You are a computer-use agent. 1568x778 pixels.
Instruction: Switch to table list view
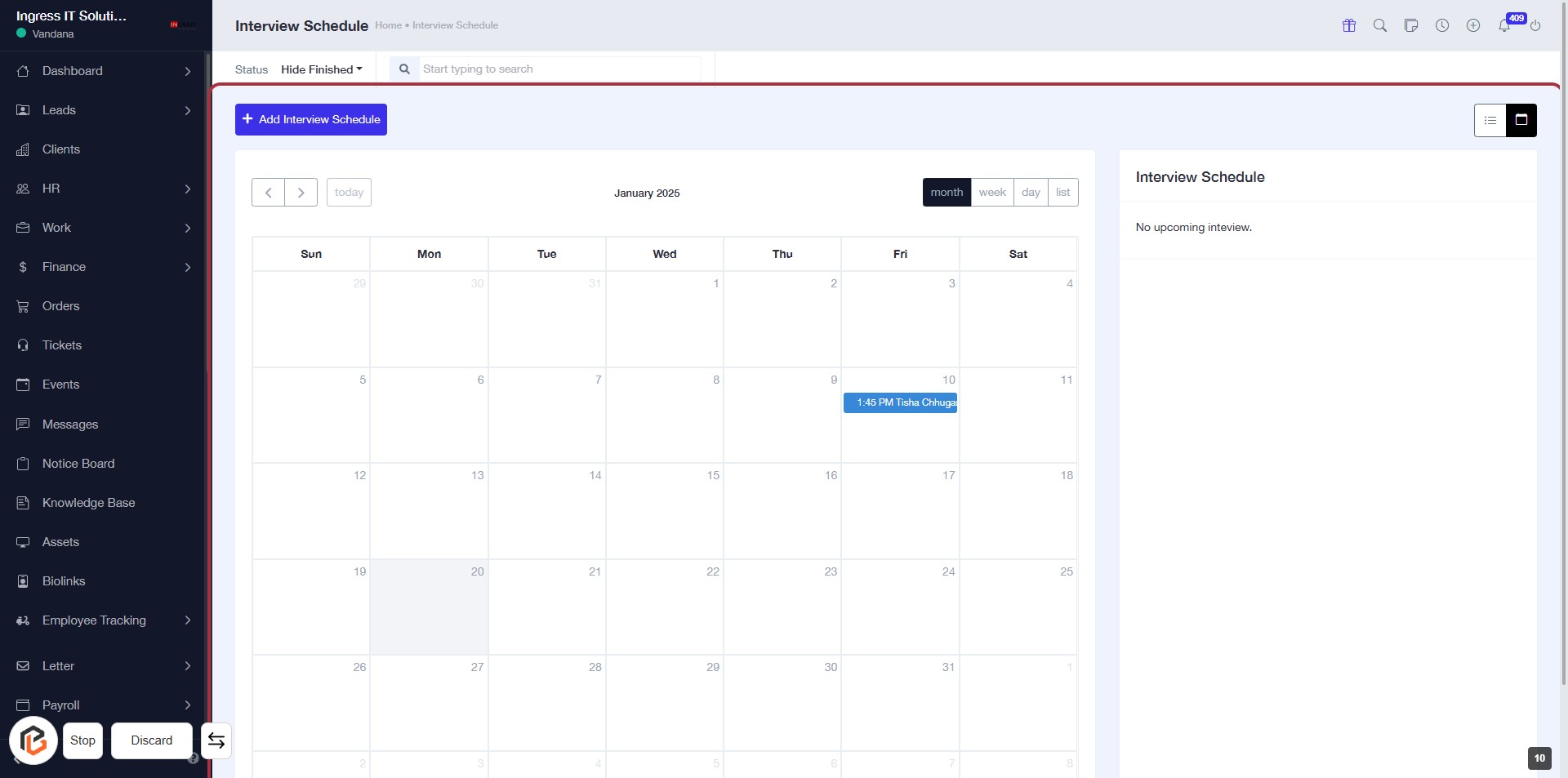[x=1490, y=120]
